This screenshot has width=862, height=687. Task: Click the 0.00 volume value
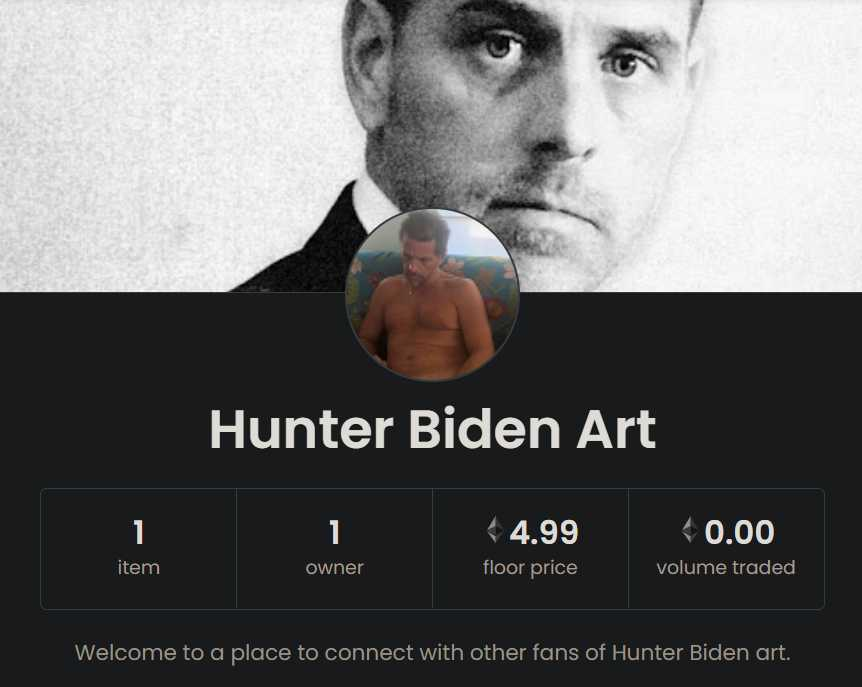[x=739, y=532]
